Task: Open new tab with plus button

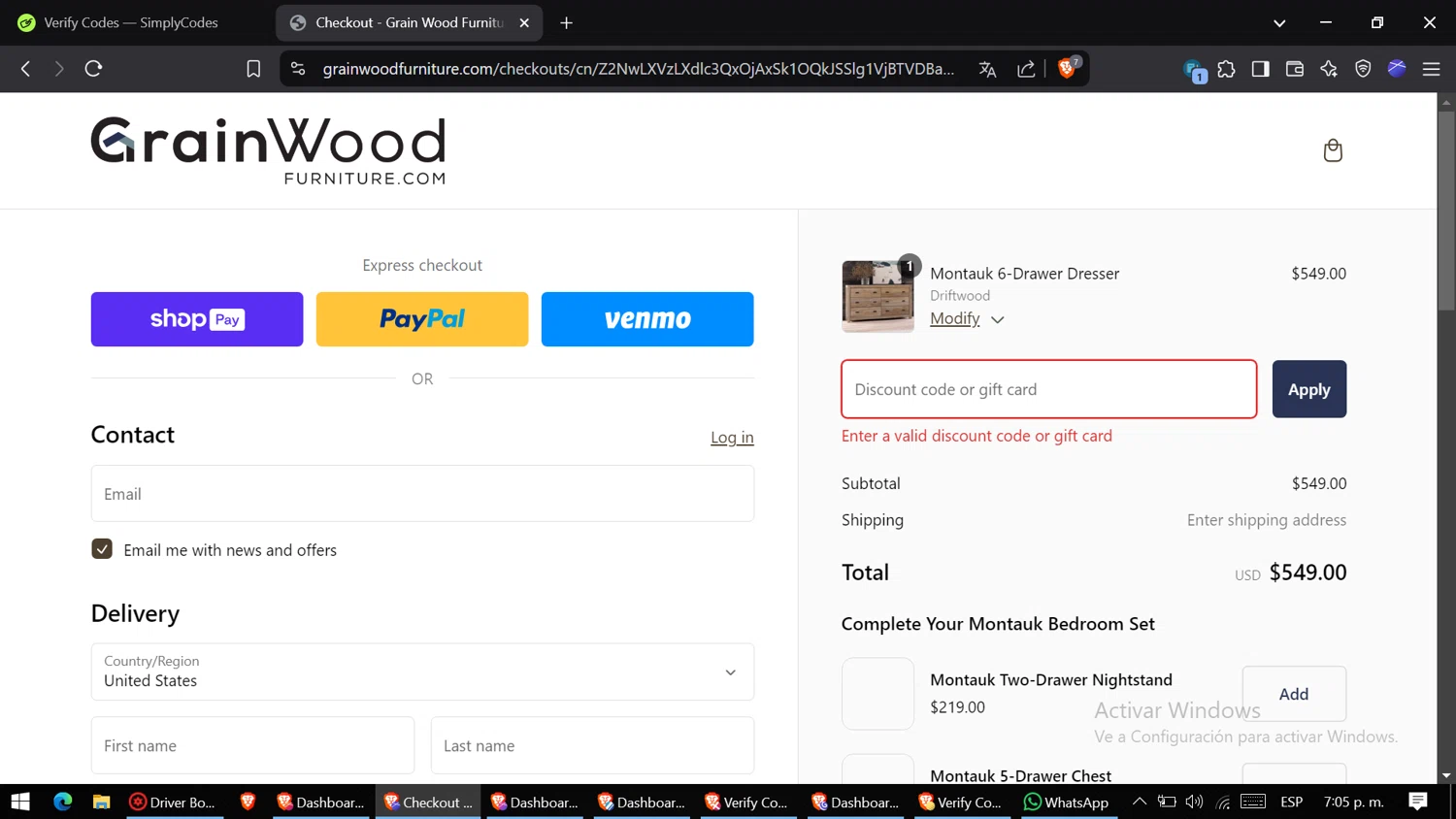Action: [567, 22]
